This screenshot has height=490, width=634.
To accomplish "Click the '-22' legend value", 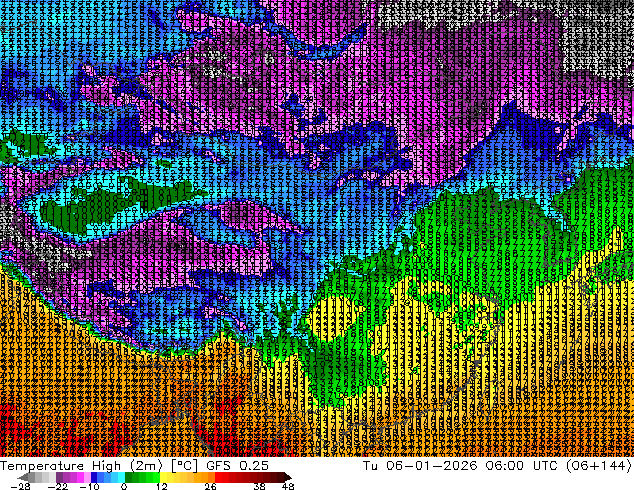I will [x=58, y=486].
